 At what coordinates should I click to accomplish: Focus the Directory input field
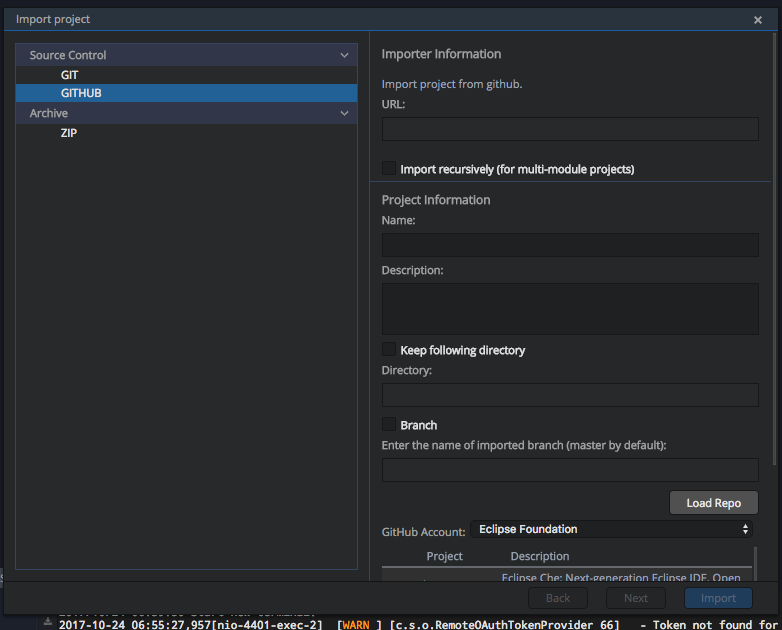(570, 395)
